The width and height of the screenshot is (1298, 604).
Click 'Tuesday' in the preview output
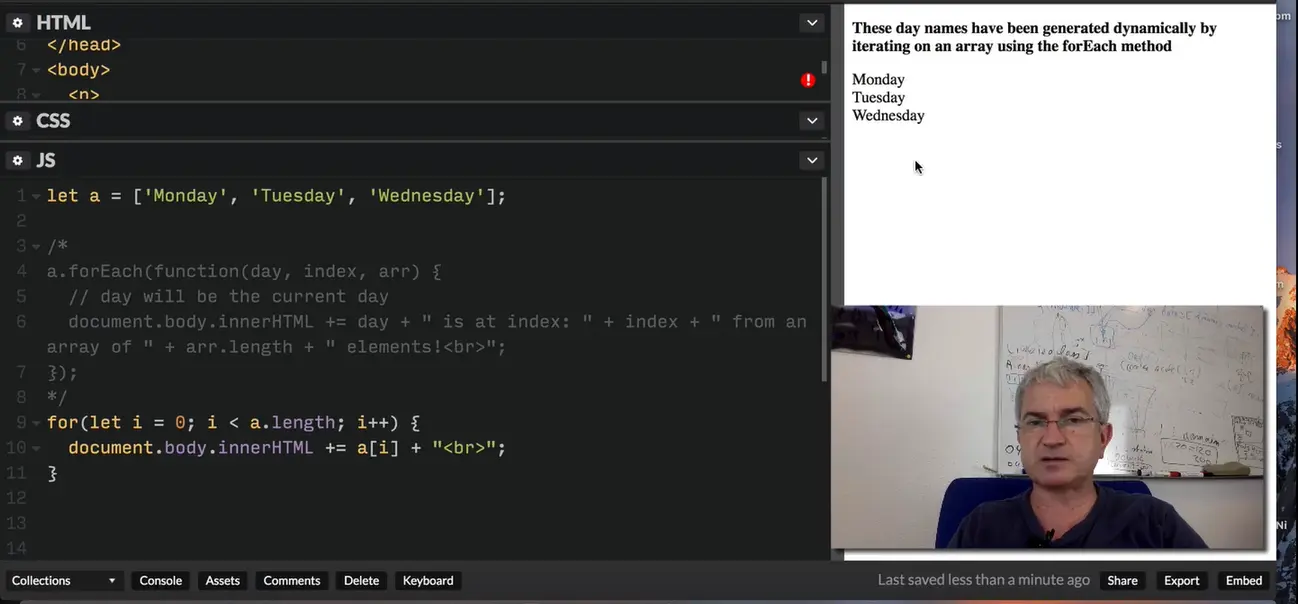[x=878, y=98]
